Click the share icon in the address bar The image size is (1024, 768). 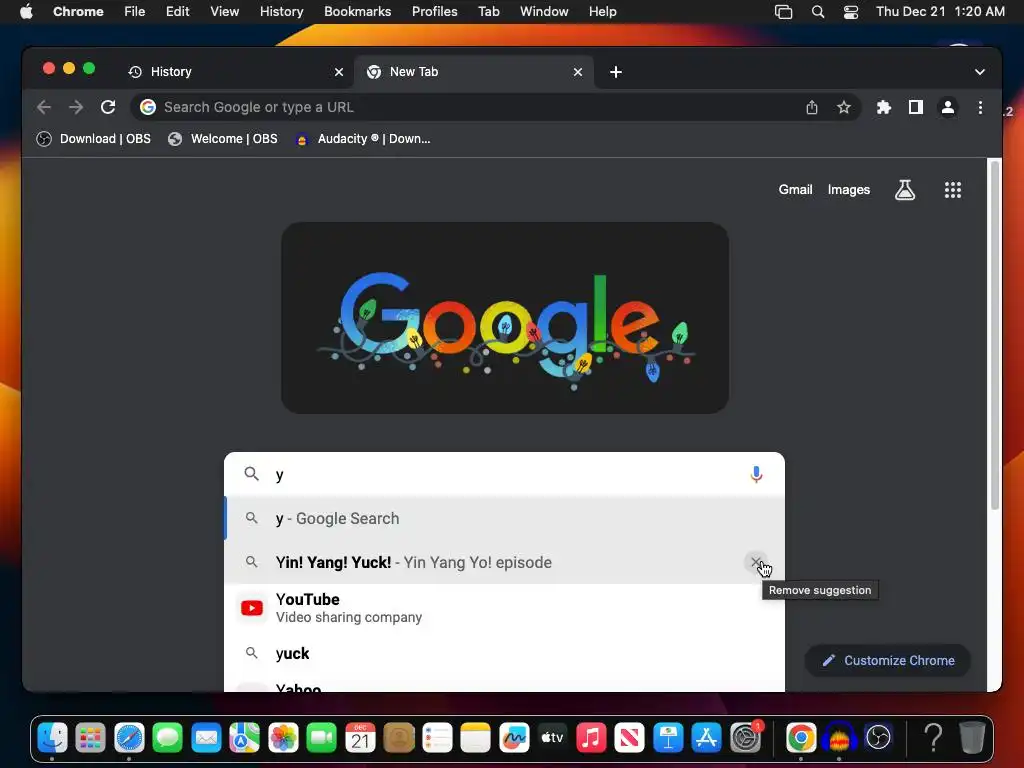(812, 107)
